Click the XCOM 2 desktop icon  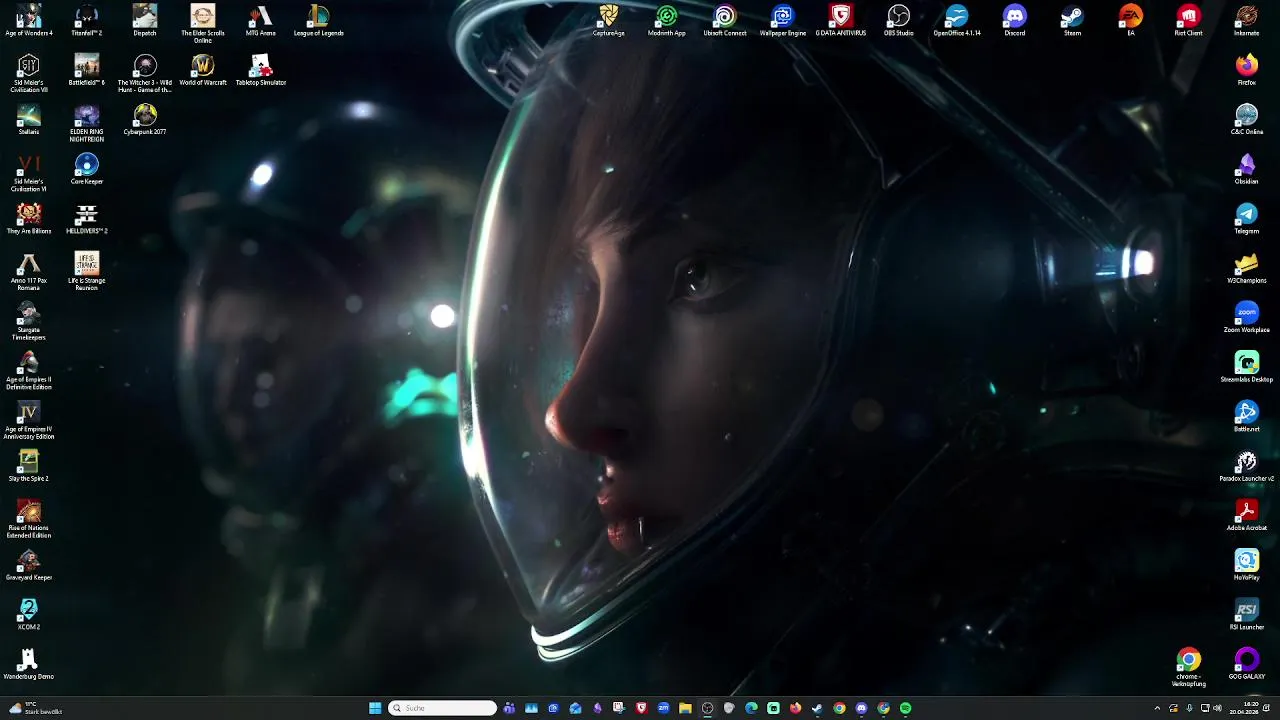click(x=29, y=614)
